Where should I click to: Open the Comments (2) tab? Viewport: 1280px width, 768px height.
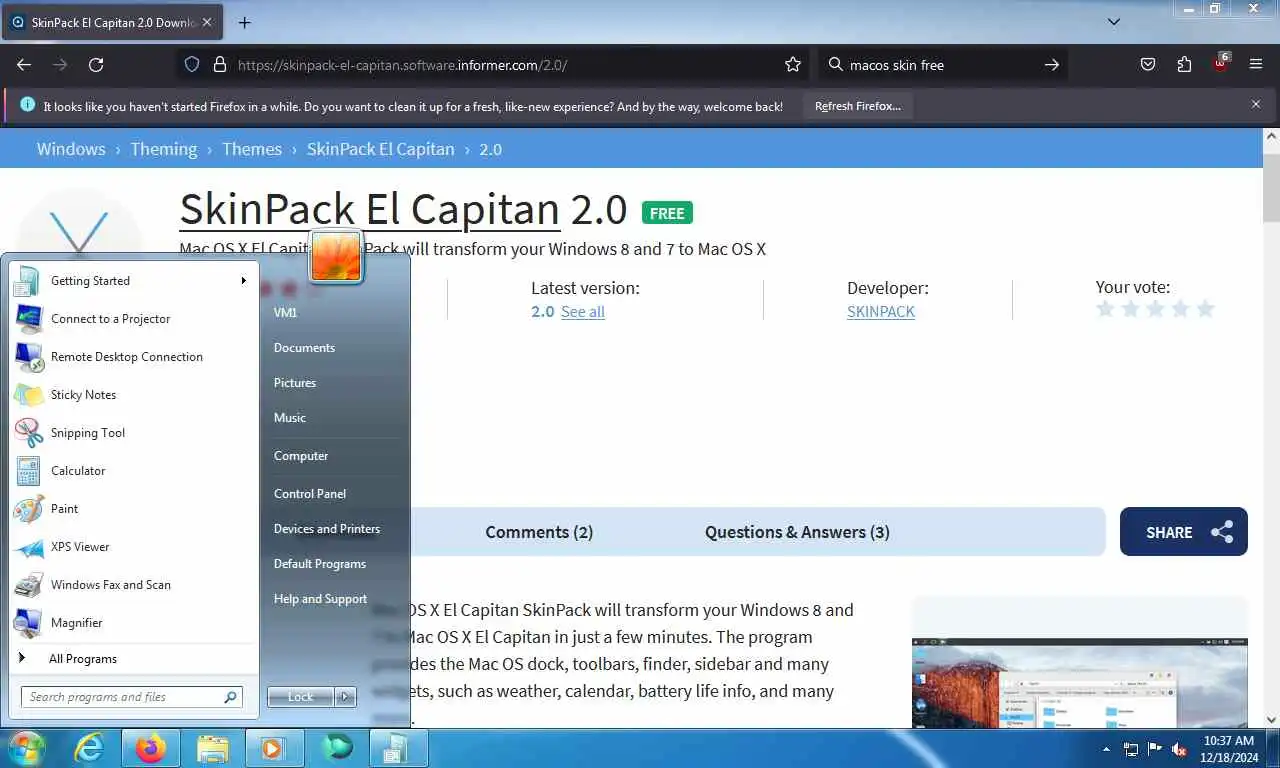[x=539, y=532]
